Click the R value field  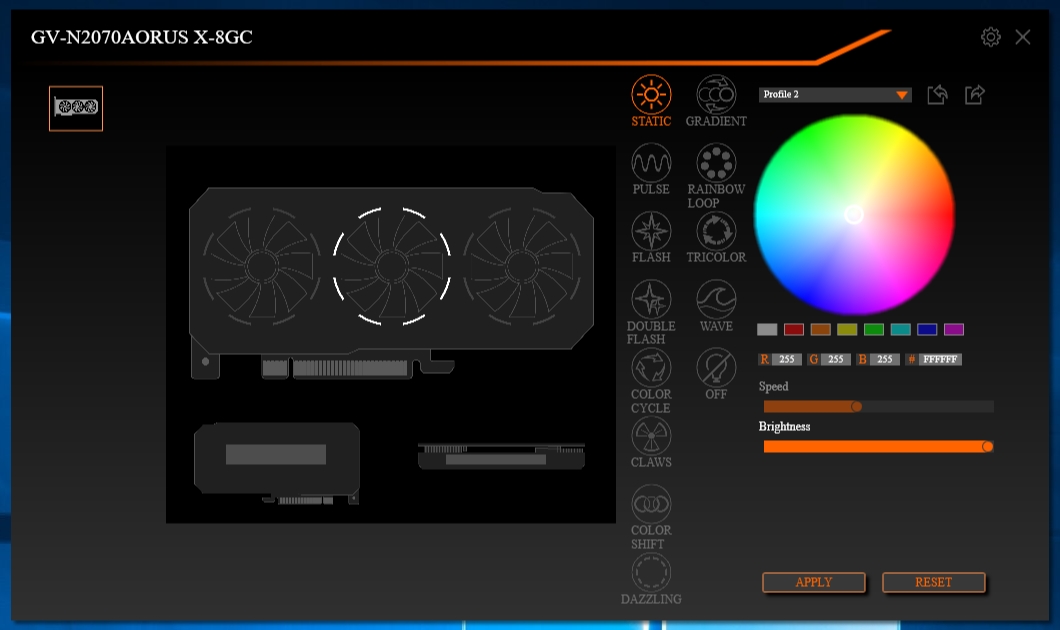pyautogui.click(x=787, y=359)
